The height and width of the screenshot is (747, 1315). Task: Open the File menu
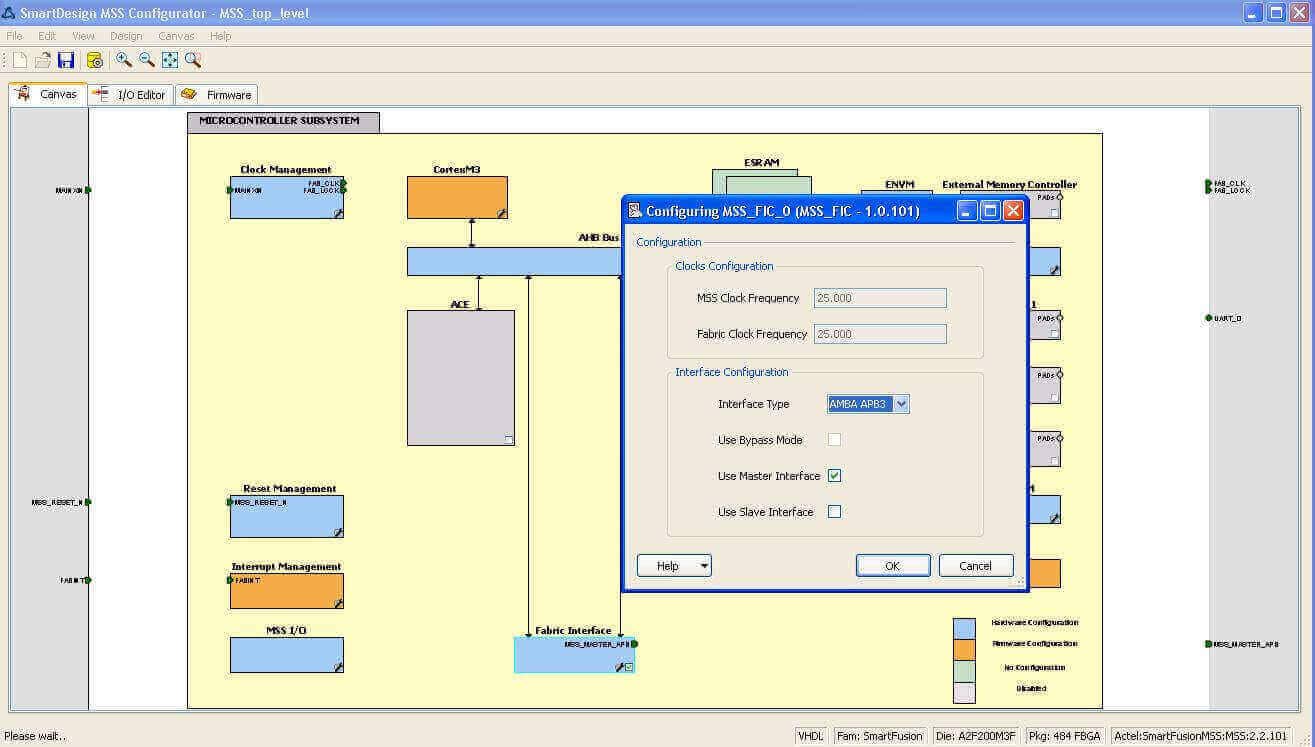(x=15, y=36)
